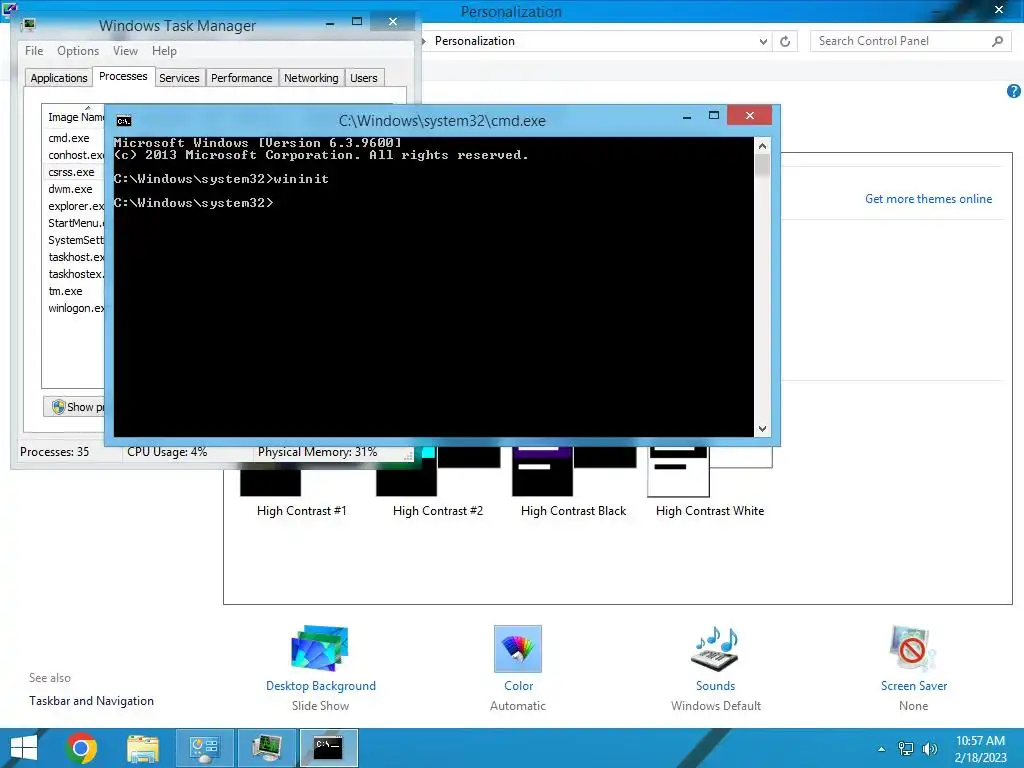1024x768 pixels.
Task: Switch to the Applications tab
Action: point(59,78)
